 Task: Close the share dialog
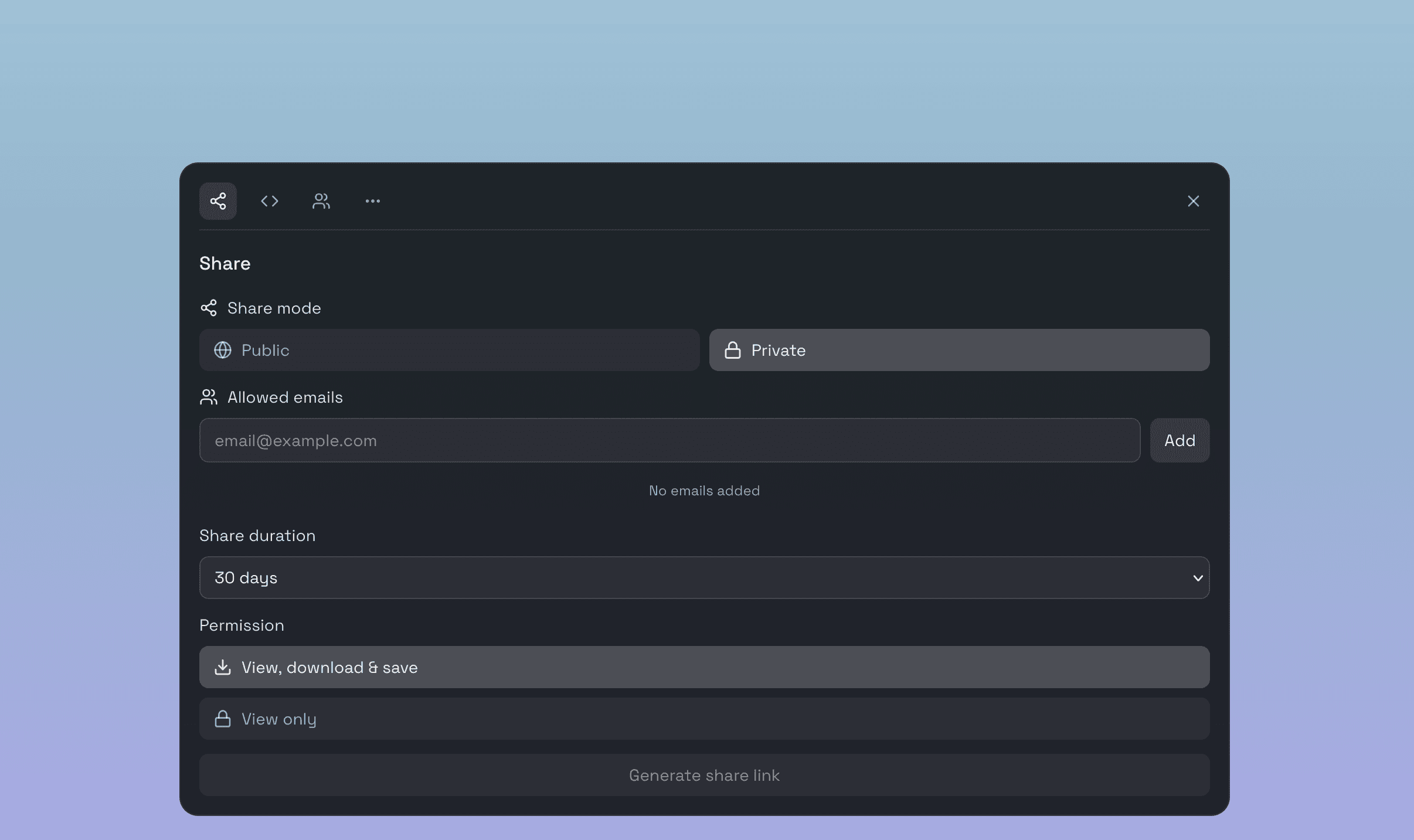pos(1193,201)
